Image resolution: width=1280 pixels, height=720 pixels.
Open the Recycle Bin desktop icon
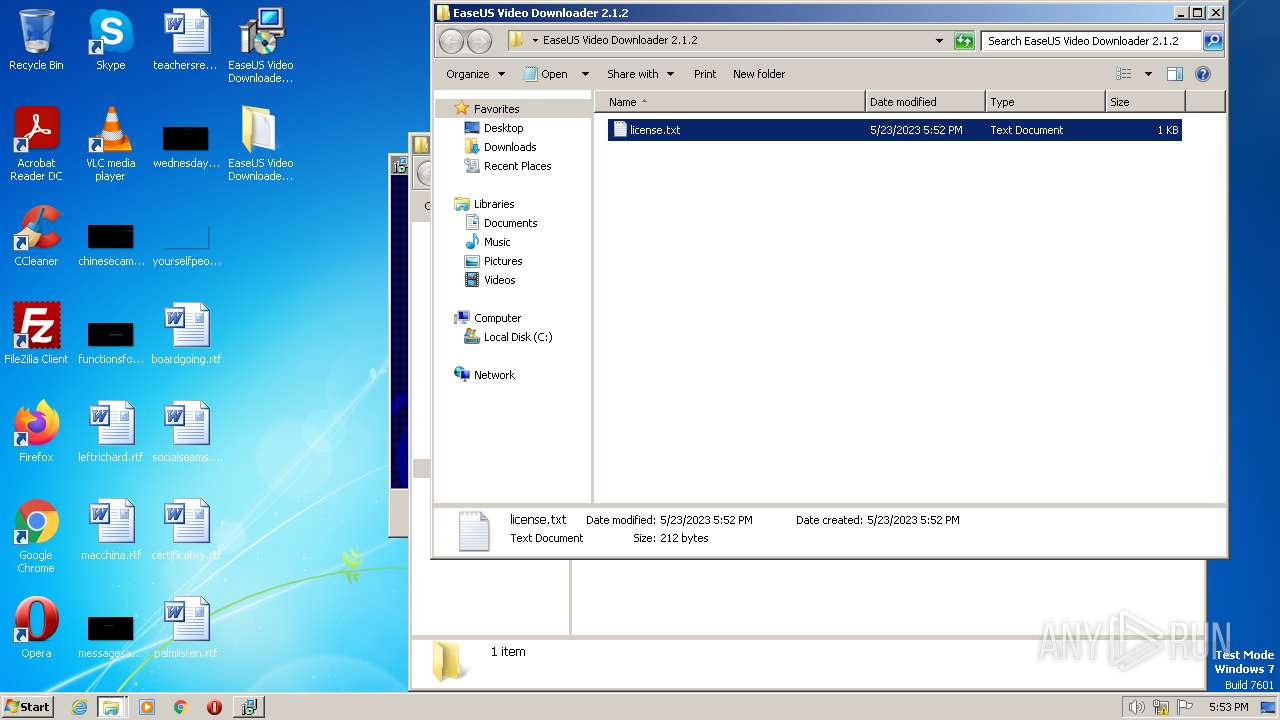tap(36, 40)
